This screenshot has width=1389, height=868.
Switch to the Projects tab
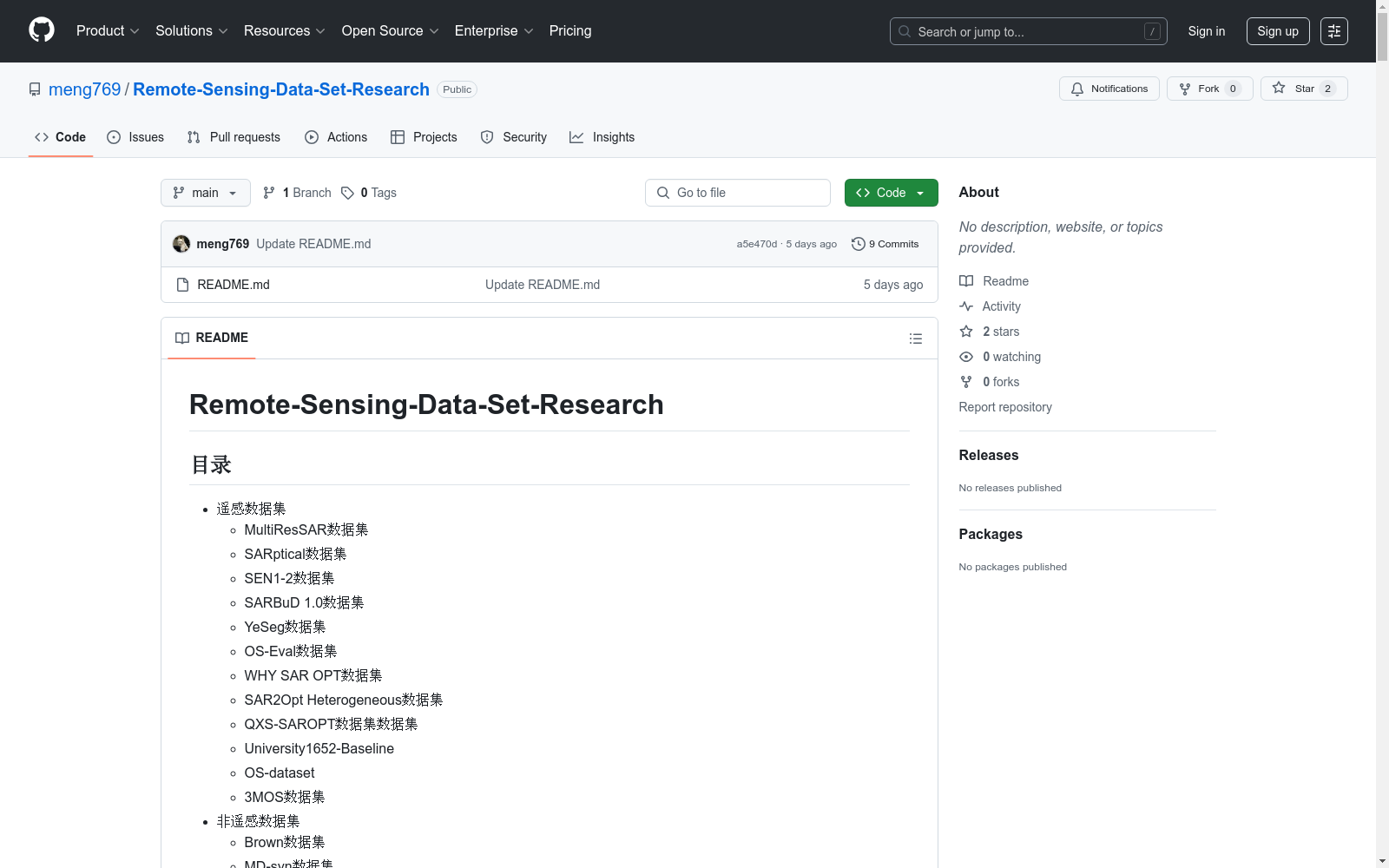[x=424, y=137]
